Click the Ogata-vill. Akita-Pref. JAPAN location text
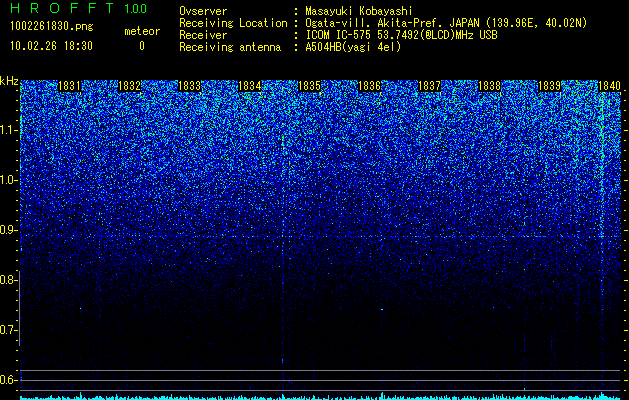Screen dimensions: 629x400 tap(446, 23)
